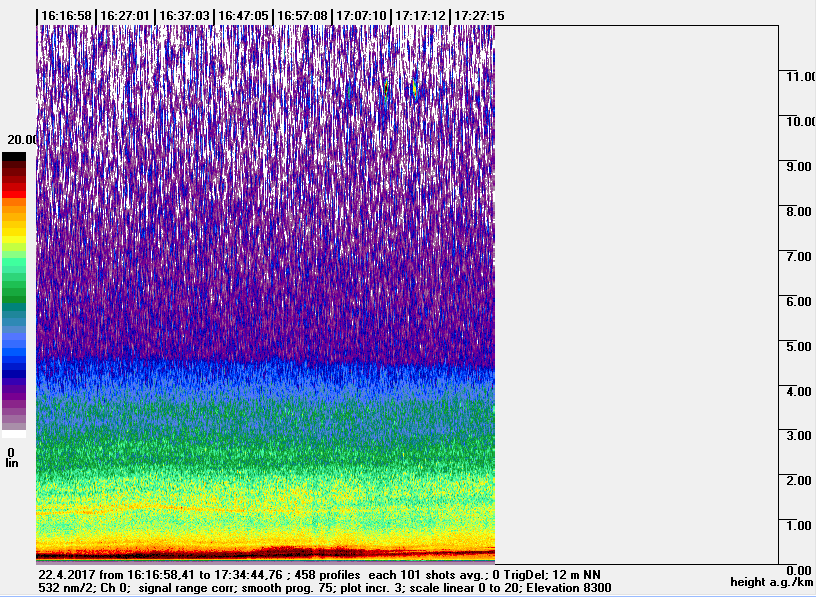The width and height of the screenshot is (816, 597).
Task: Click the 'scale linear 0 to 20' text
Action: point(466,588)
